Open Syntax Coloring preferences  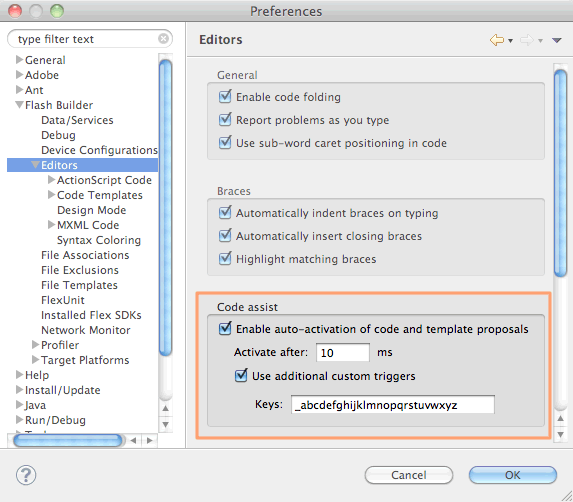tap(99, 240)
